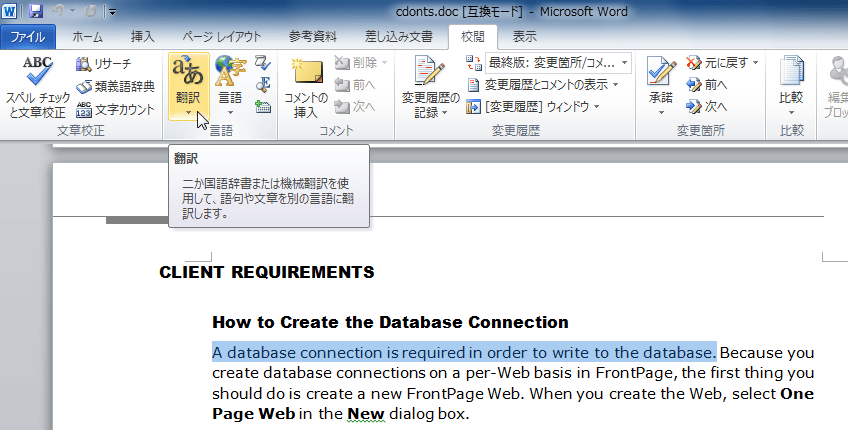Viewport: 848px width, 430px height.
Task: Click the Word application icon in title bar
Action: point(9,10)
